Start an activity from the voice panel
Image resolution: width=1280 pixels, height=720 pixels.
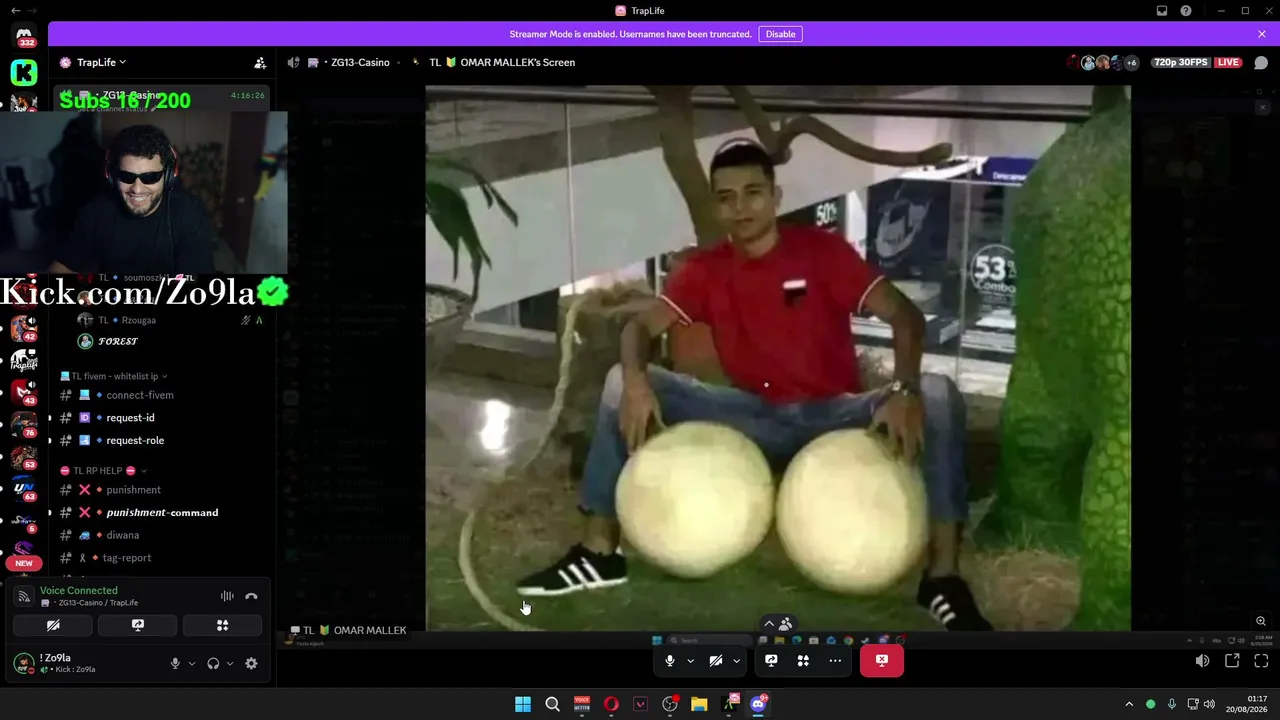point(222,625)
